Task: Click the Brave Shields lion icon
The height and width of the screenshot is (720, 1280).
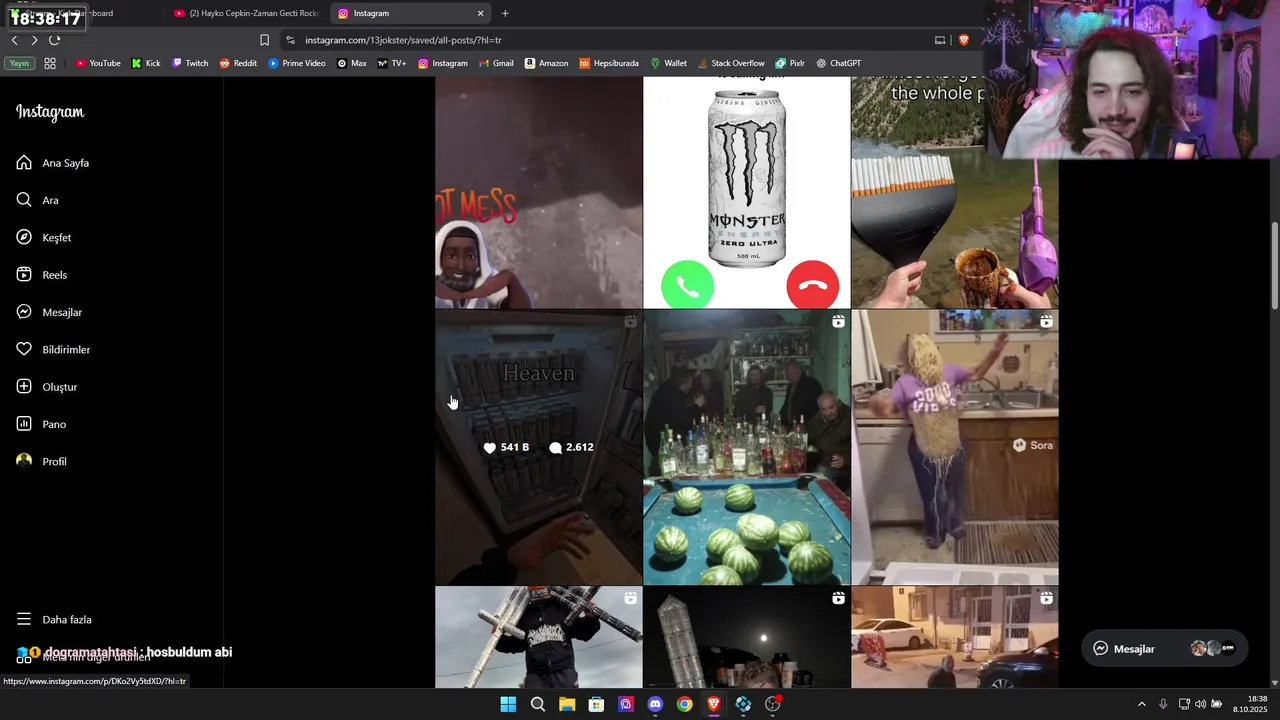Action: [964, 40]
